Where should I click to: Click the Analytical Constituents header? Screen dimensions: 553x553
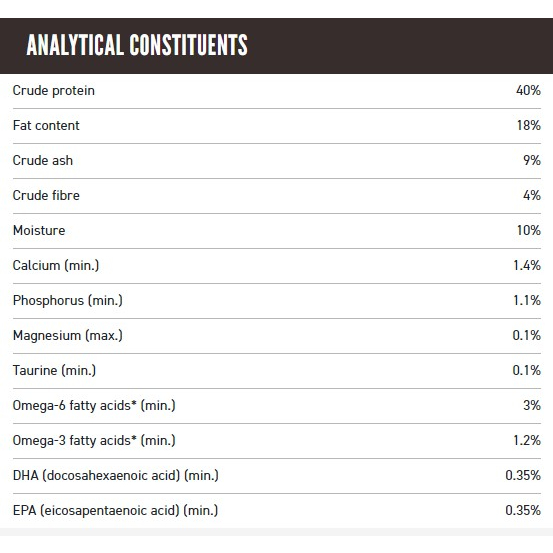[137, 45]
